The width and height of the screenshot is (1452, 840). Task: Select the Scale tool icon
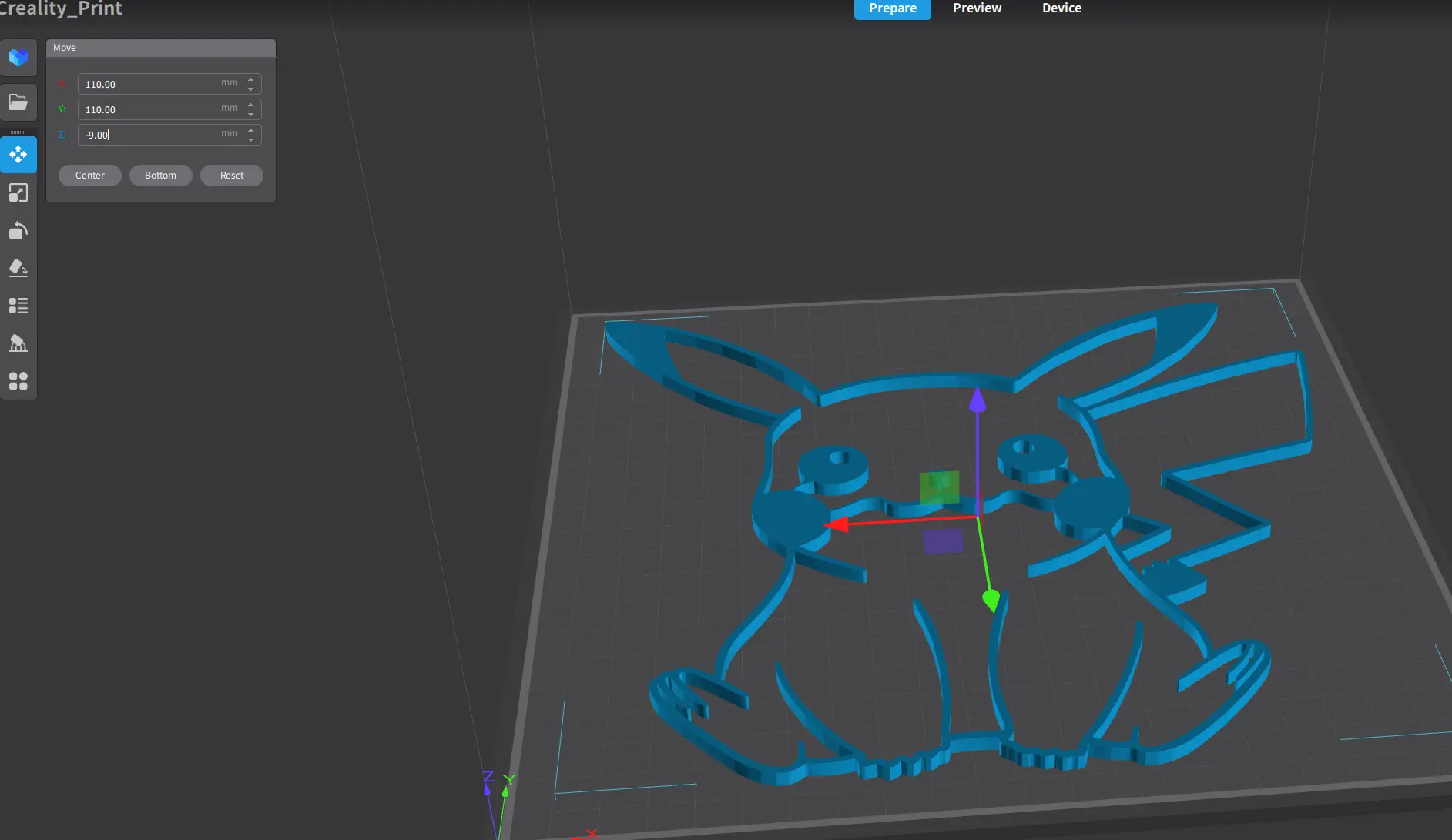tap(18, 193)
